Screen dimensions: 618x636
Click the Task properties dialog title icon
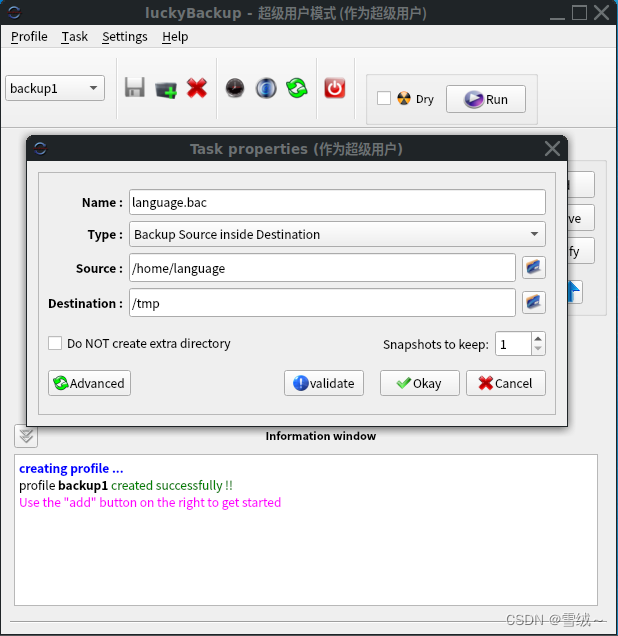(x=40, y=148)
